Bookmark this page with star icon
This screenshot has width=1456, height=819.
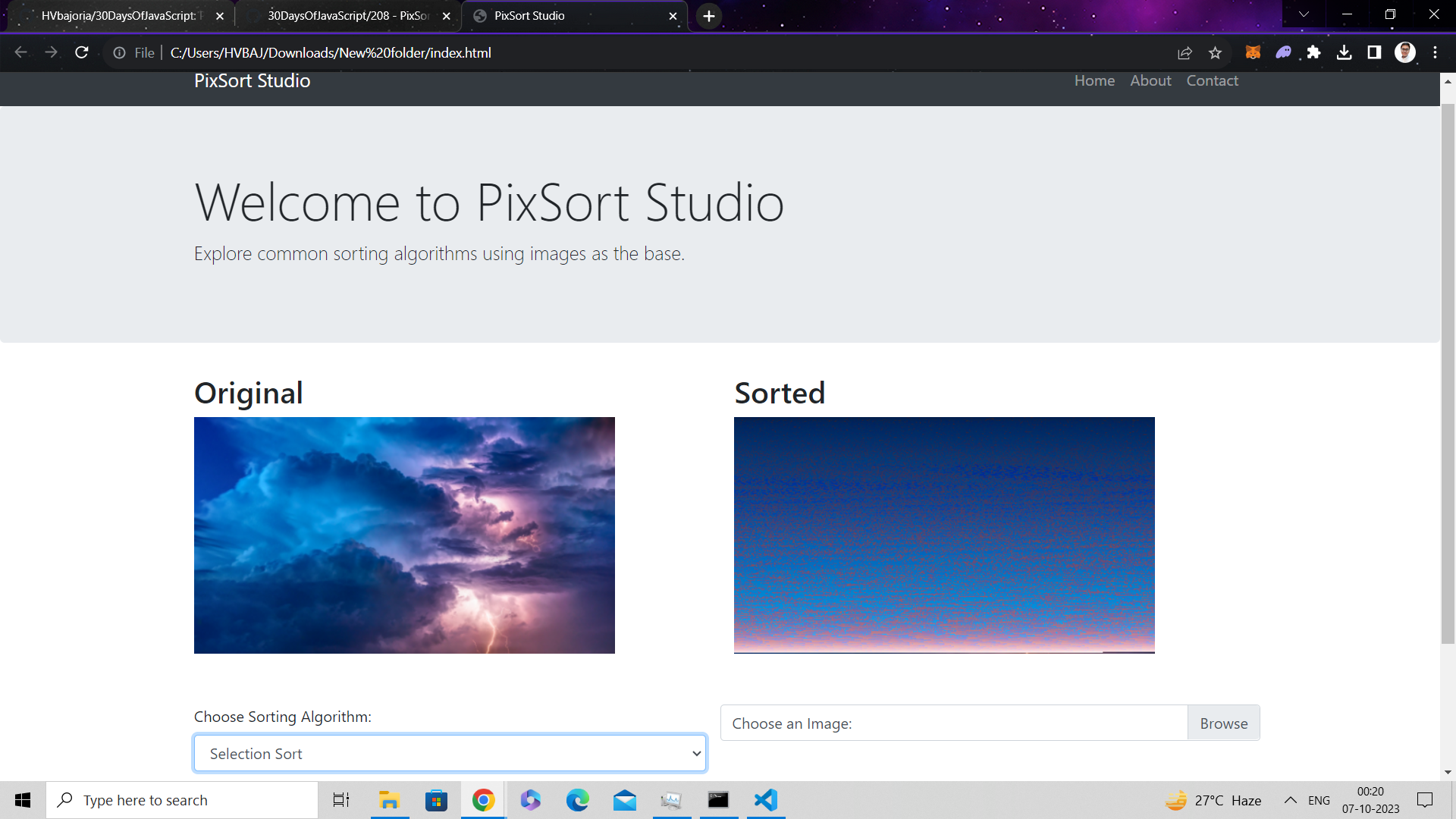[1216, 52]
